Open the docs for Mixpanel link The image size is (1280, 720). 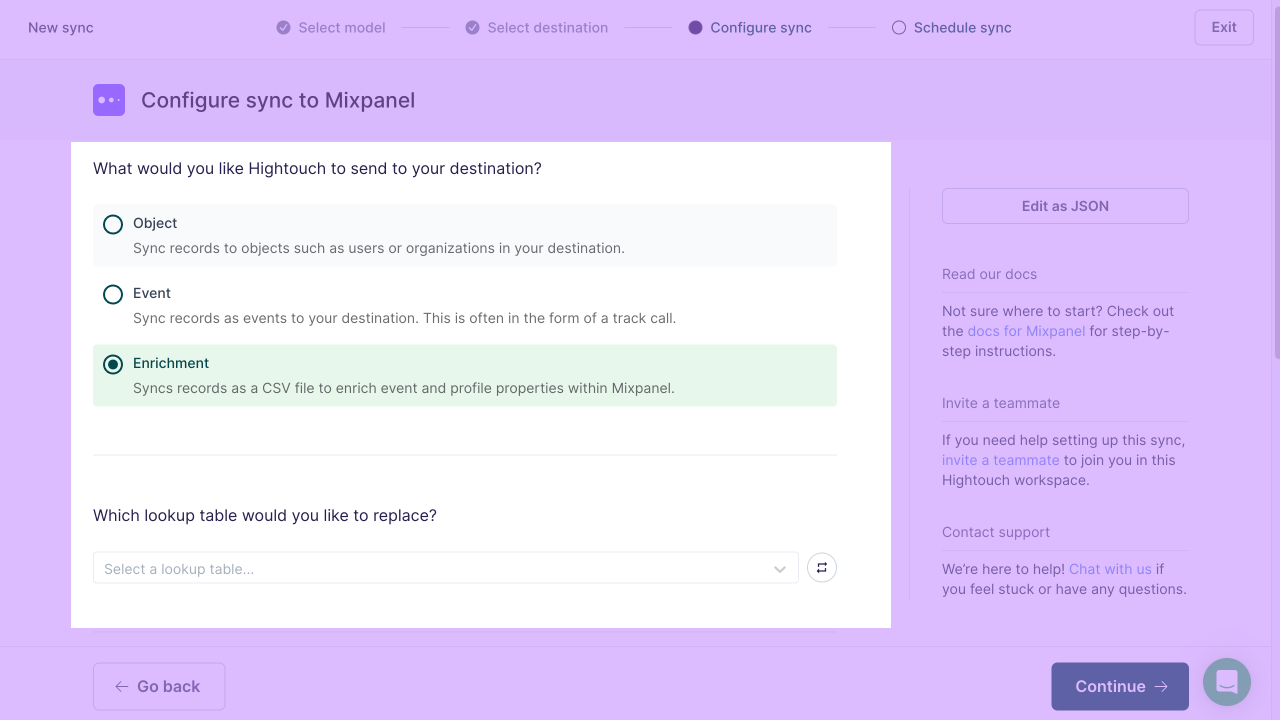[x=1026, y=331]
